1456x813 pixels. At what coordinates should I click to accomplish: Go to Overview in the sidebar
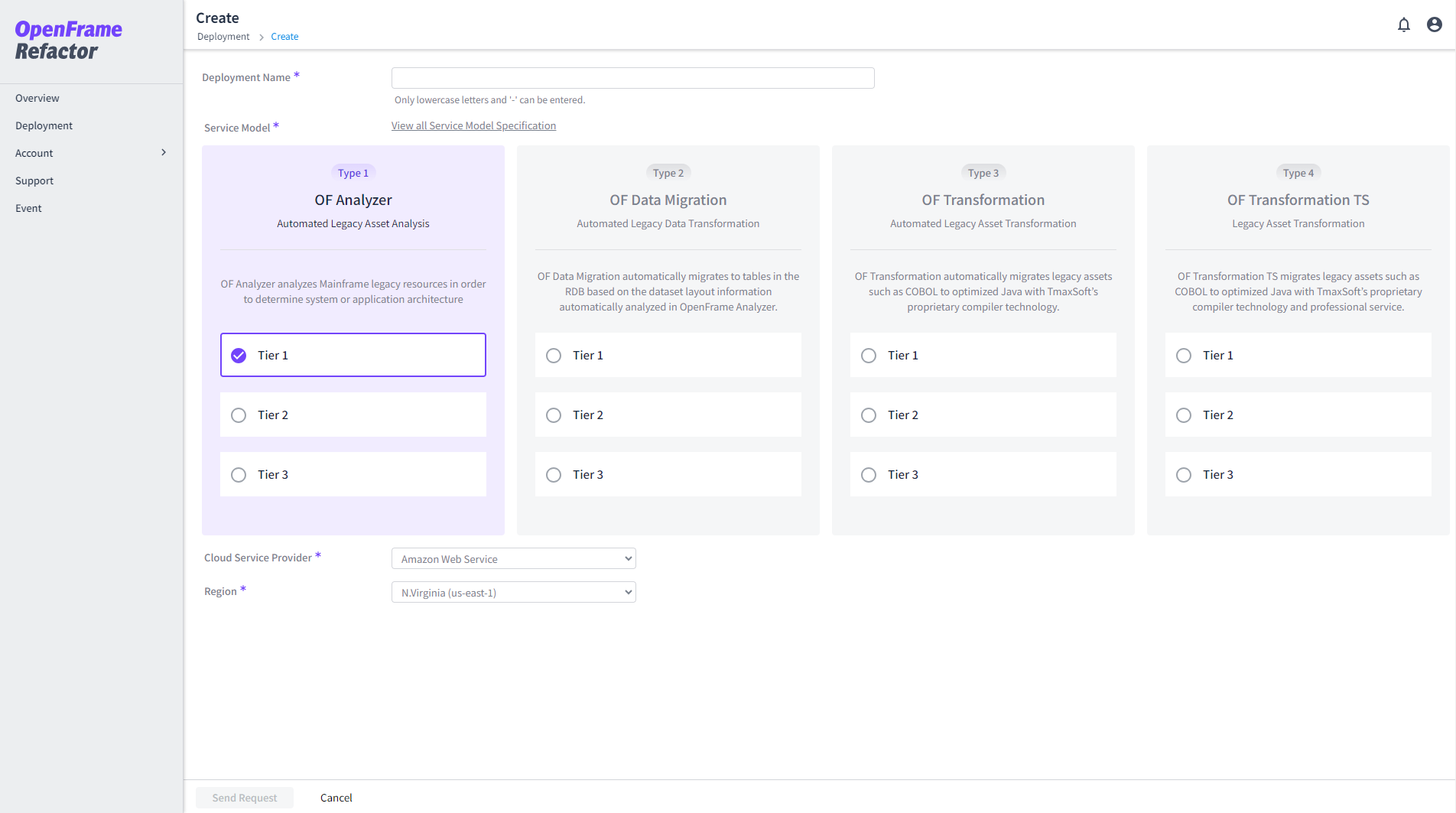(37, 98)
